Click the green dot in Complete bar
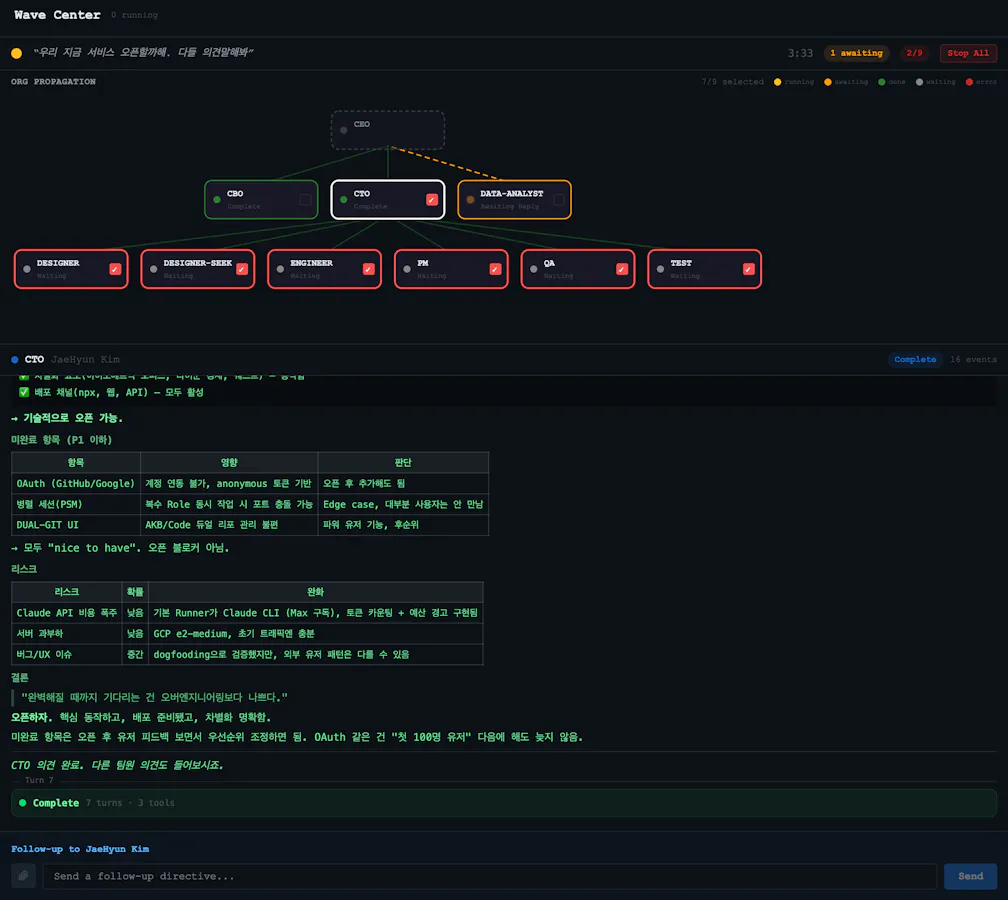 22,802
